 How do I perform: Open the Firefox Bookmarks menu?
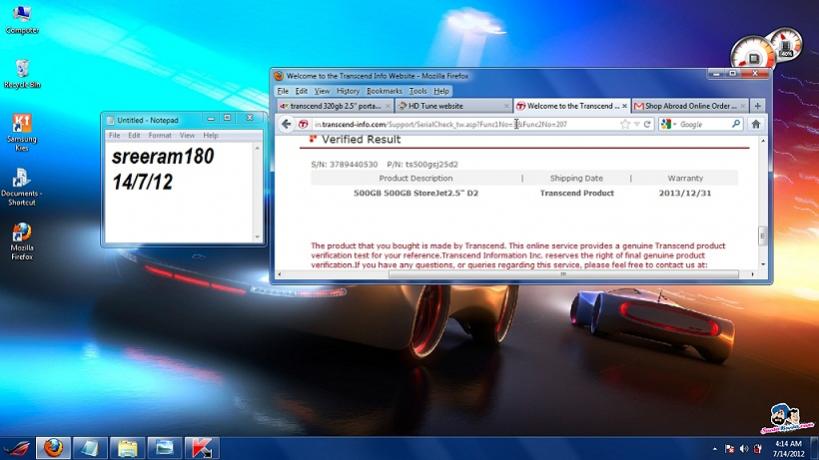point(384,91)
